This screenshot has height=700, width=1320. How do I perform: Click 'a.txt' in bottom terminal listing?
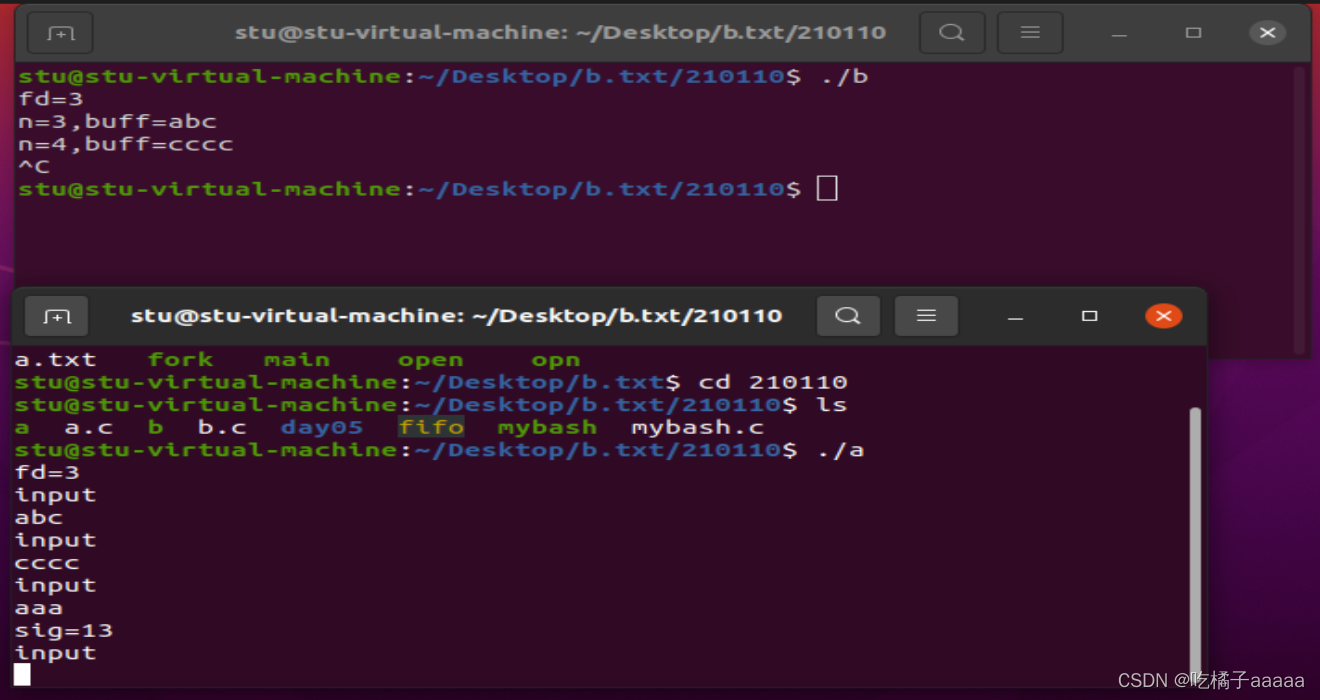point(56,360)
